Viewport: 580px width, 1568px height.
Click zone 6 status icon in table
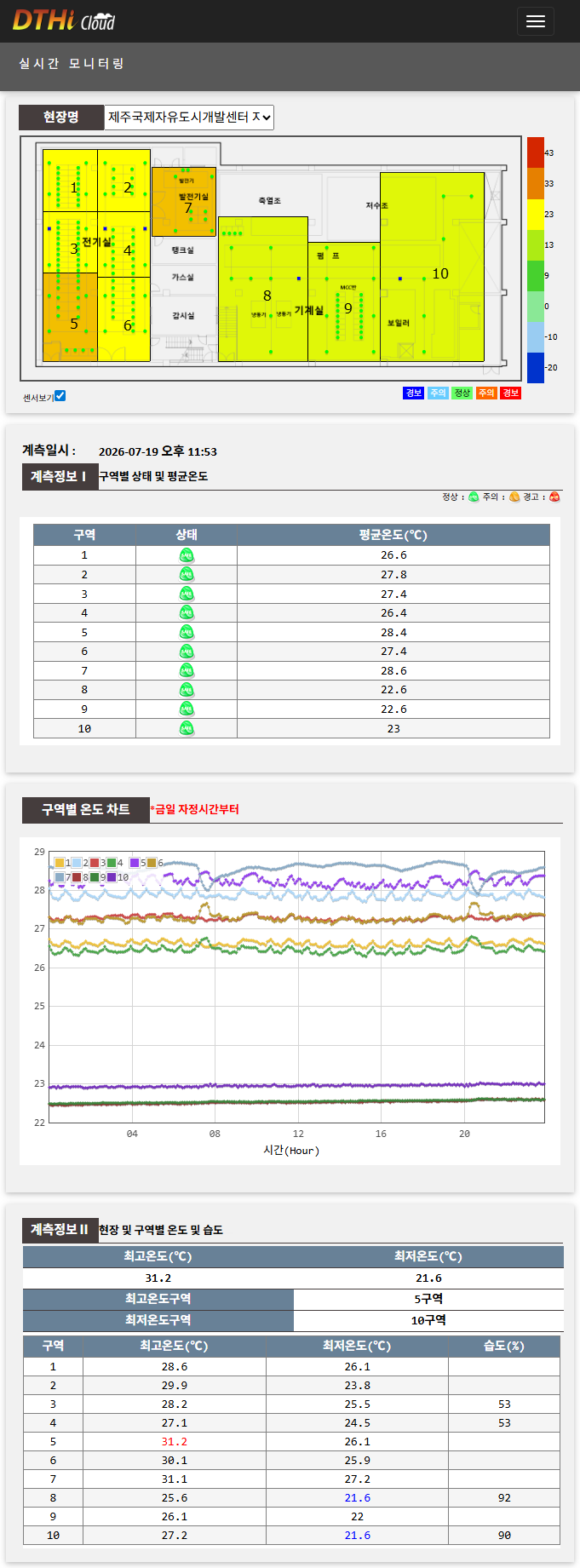click(x=187, y=652)
